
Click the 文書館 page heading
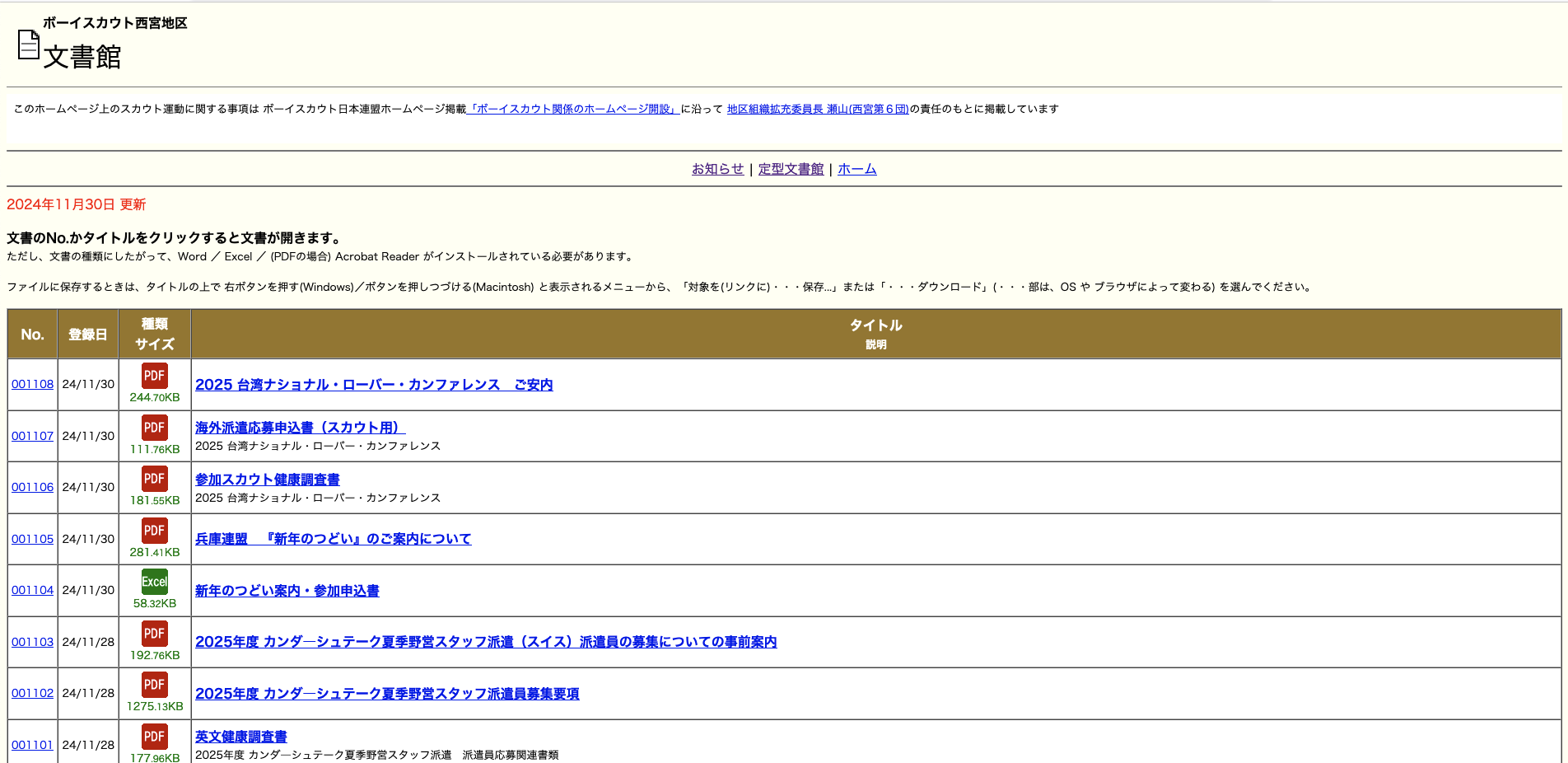coord(82,57)
